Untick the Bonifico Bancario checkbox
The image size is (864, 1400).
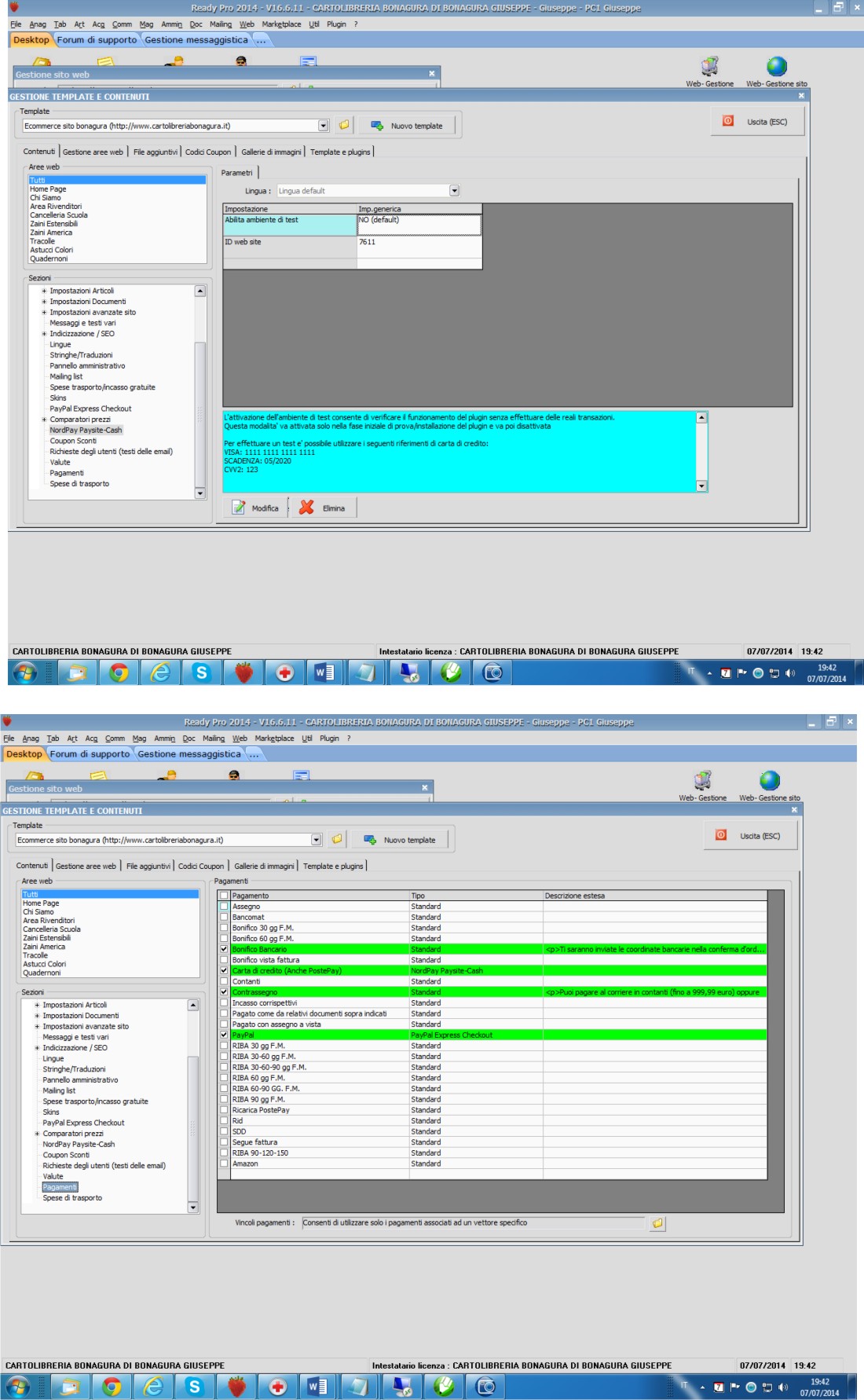tap(224, 950)
